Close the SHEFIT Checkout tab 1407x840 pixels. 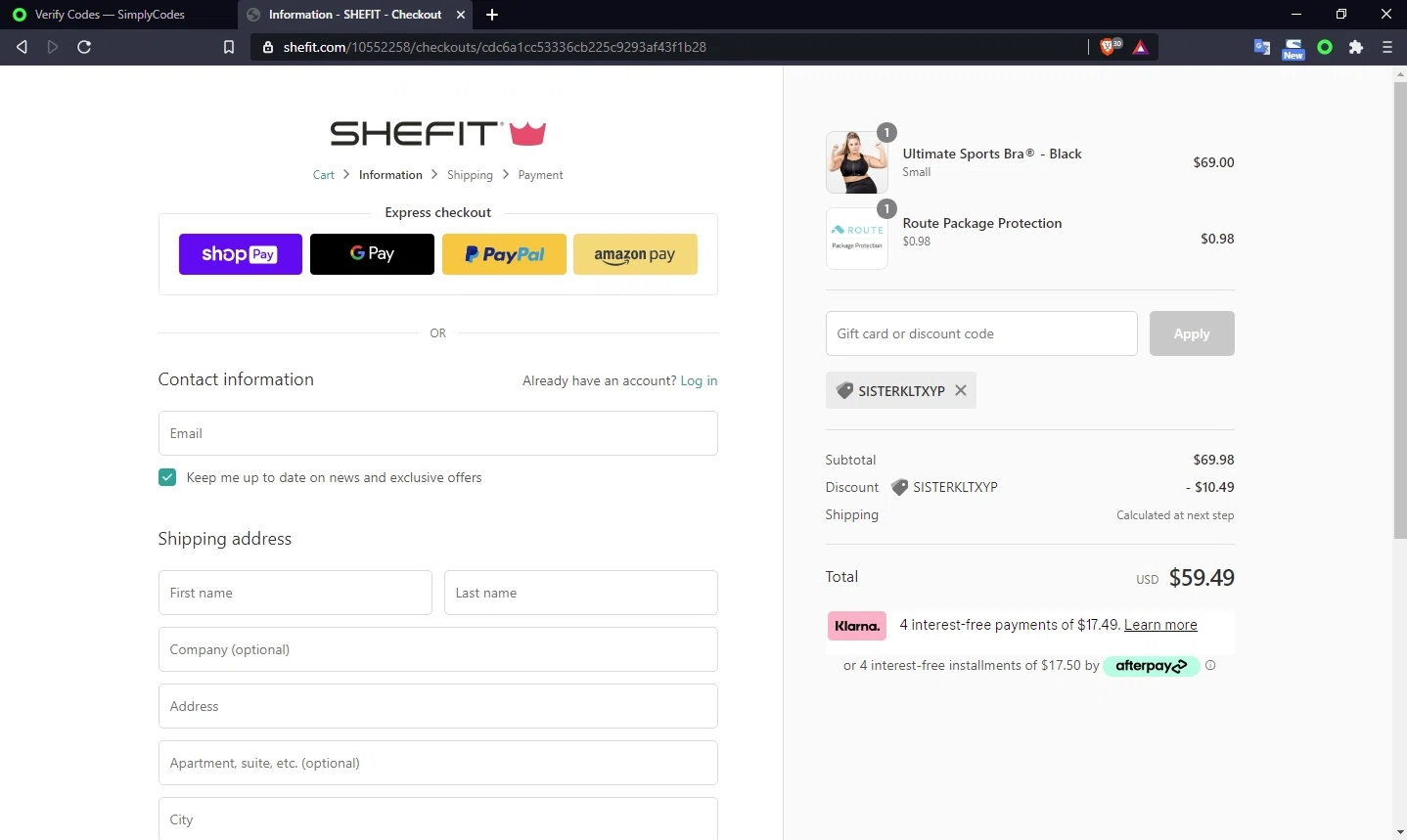[461, 15]
